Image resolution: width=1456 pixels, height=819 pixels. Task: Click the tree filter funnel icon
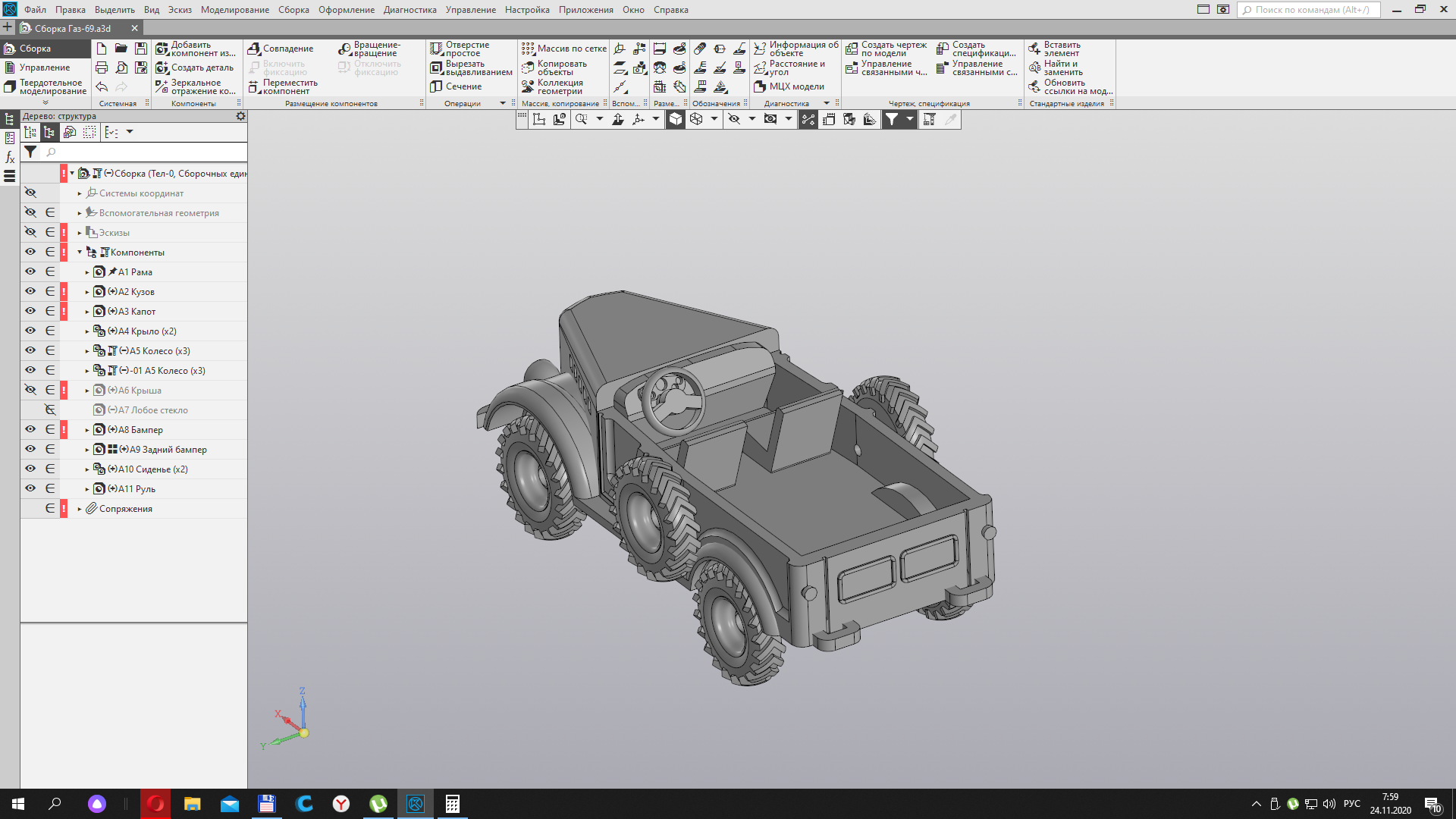click(30, 152)
